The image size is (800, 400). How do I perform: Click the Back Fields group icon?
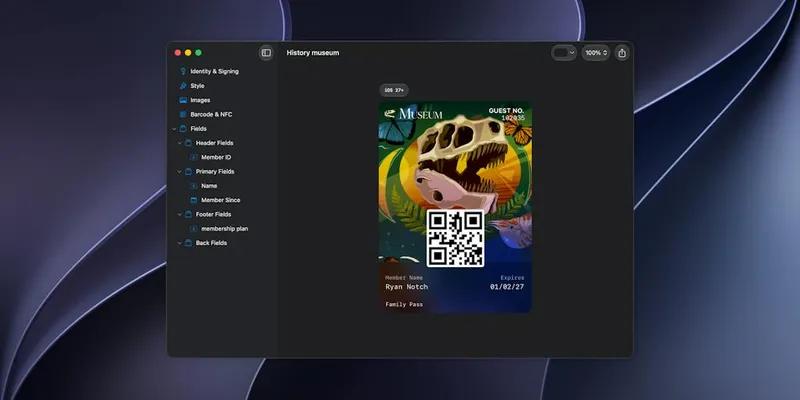point(188,243)
